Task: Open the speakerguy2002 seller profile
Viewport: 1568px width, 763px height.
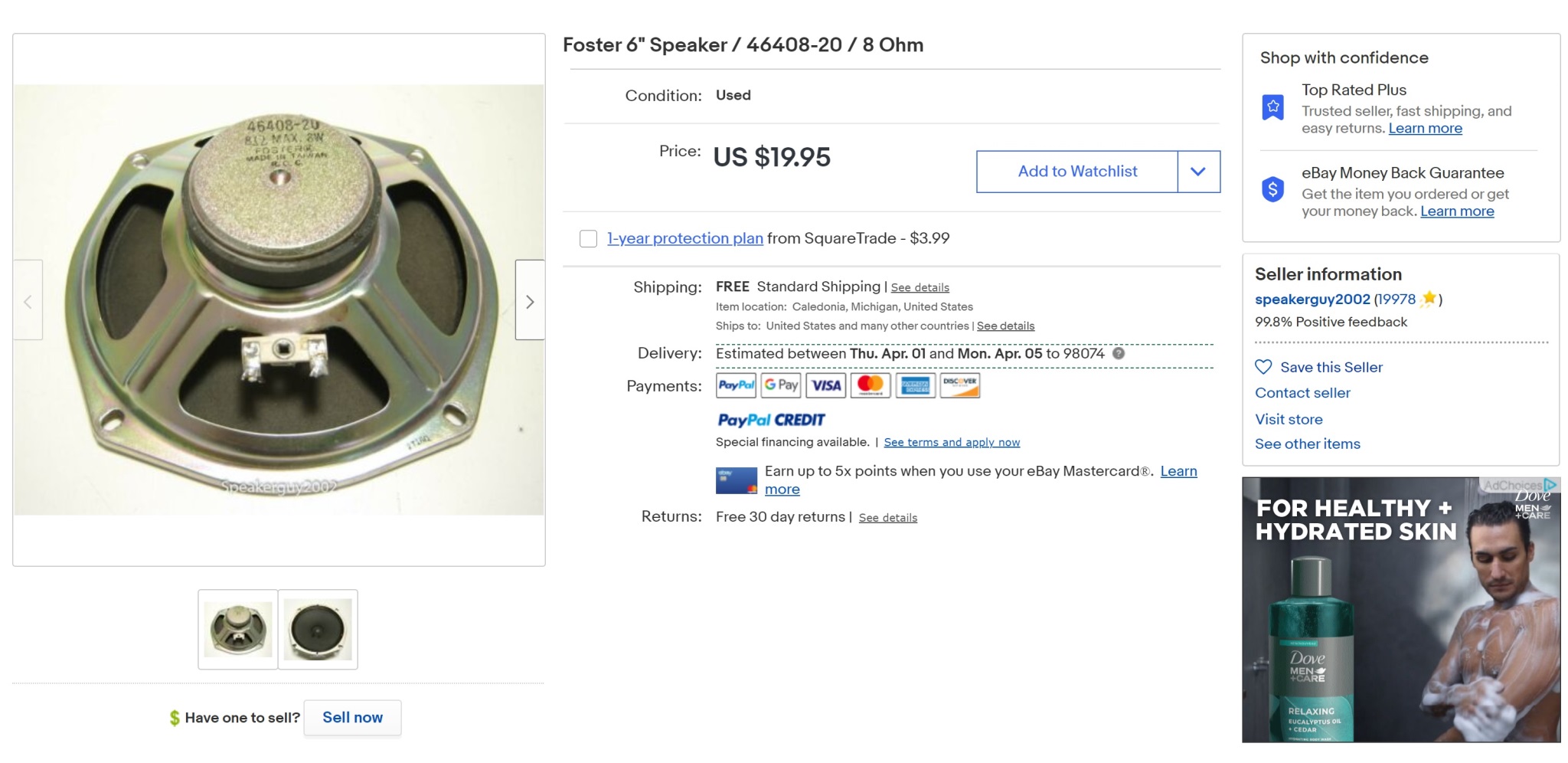Action: (x=1312, y=300)
